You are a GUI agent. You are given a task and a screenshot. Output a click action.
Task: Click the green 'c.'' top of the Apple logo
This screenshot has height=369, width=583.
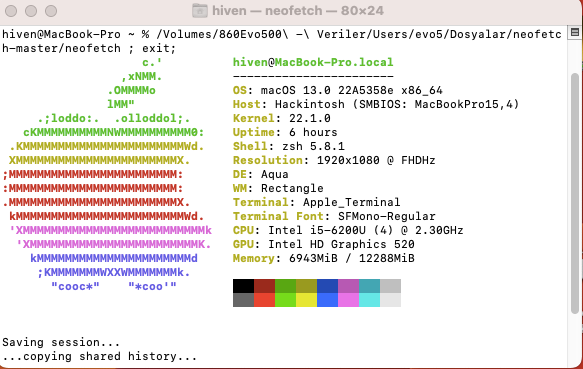[152, 62]
